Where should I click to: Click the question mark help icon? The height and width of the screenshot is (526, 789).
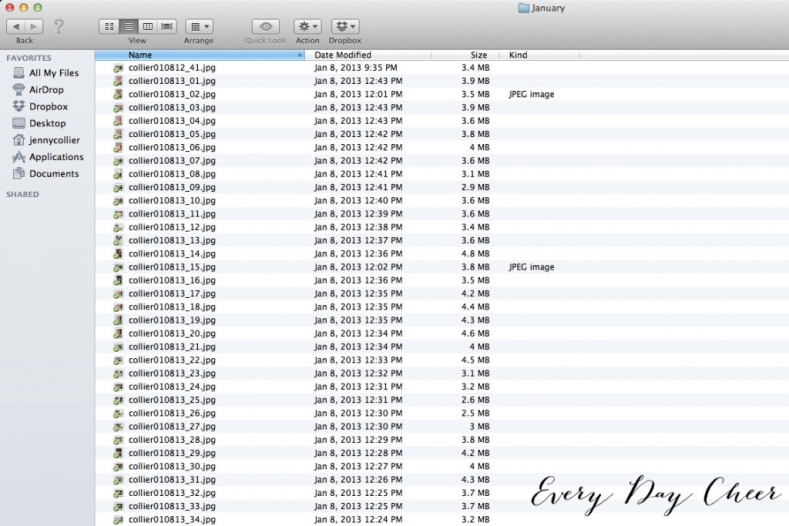tap(58, 26)
